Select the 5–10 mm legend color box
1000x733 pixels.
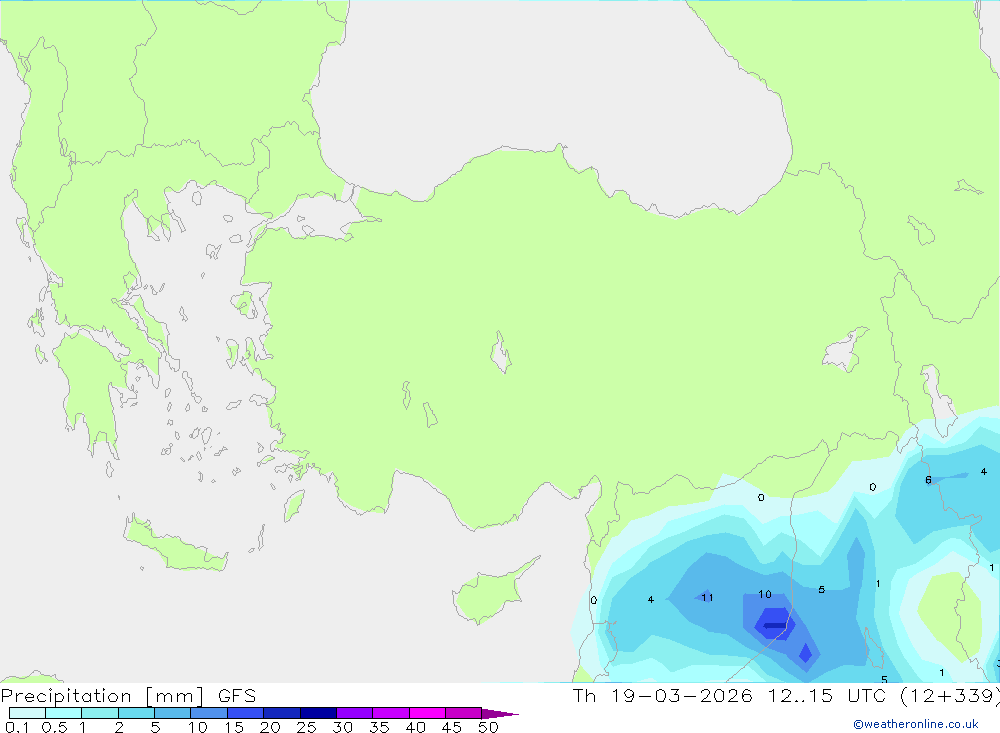172,713
